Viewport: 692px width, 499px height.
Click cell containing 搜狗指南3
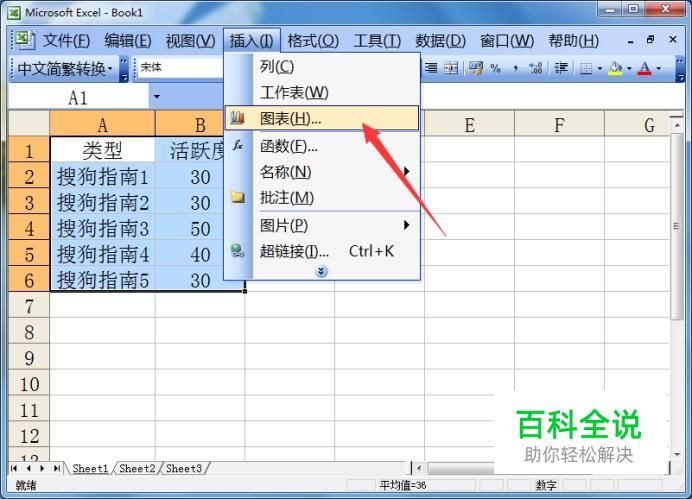pyautogui.click(x=102, y=228)
